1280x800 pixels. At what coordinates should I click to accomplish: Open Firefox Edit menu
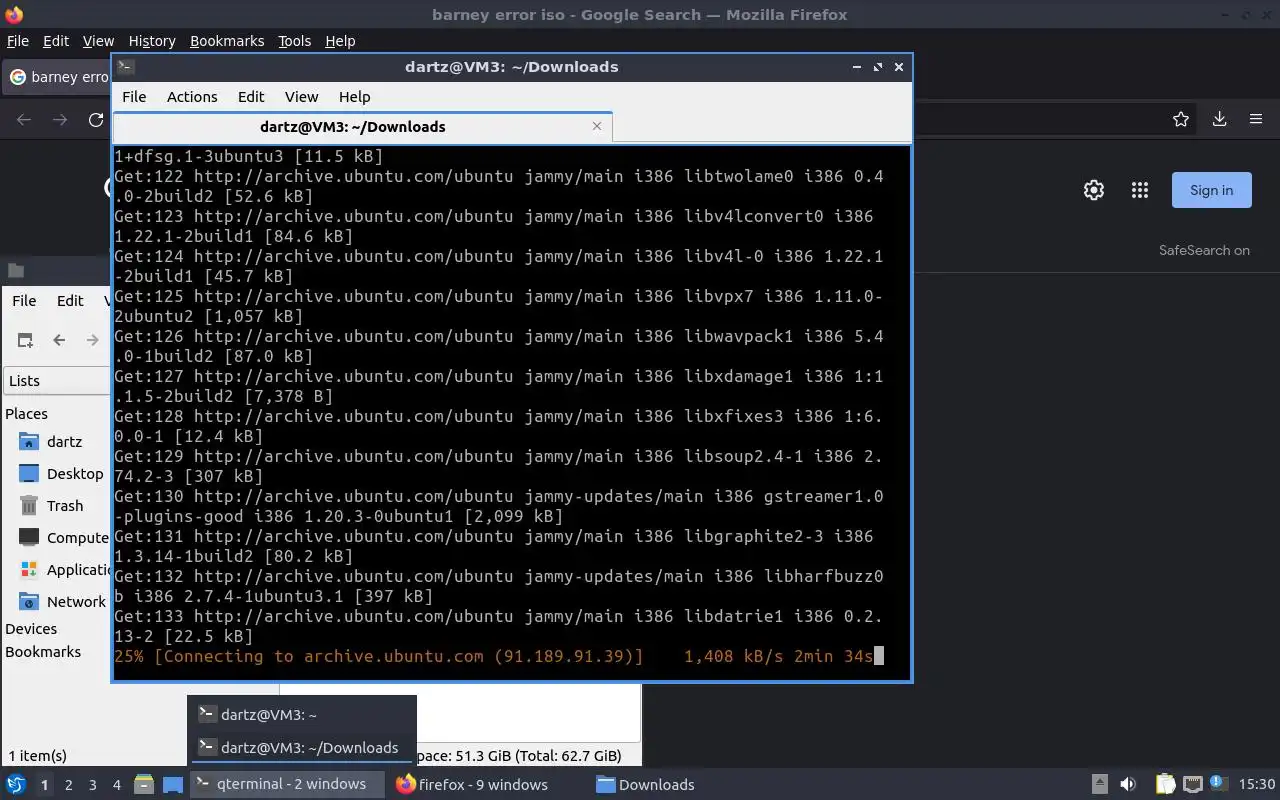coord(56,41)
